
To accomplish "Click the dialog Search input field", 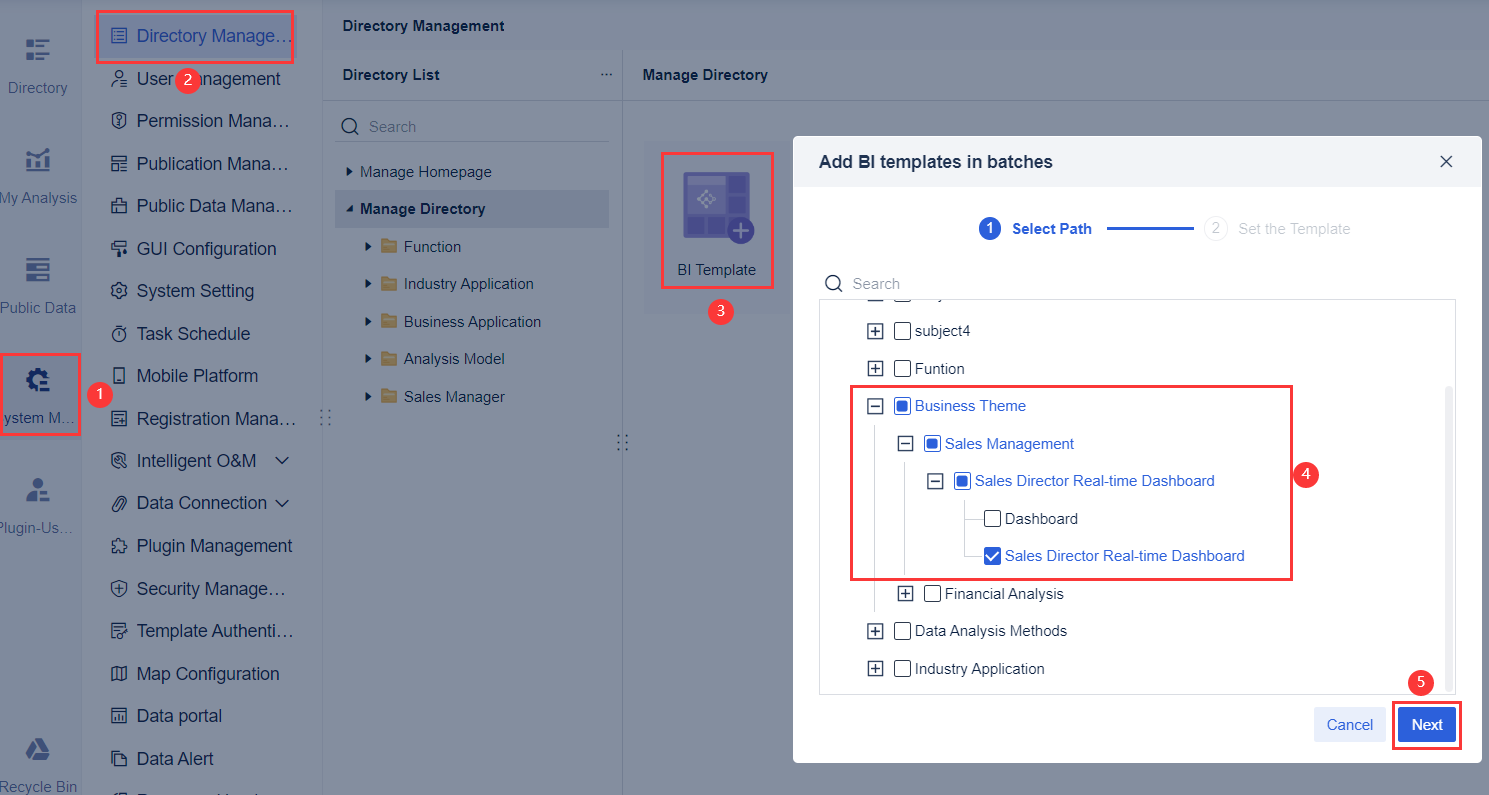I will pyautogui.click(x=1137, y=284).
